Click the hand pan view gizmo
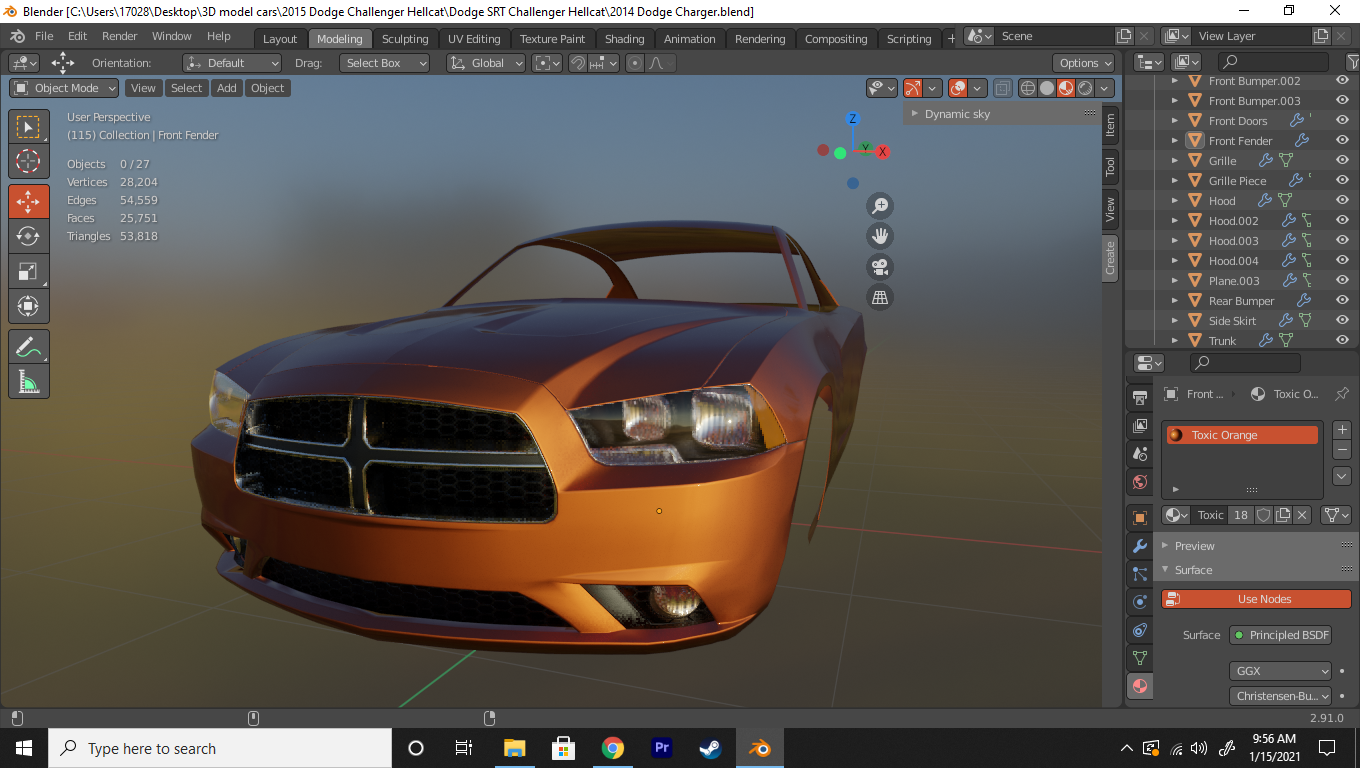1360x768 pixels. click(880, 236)
